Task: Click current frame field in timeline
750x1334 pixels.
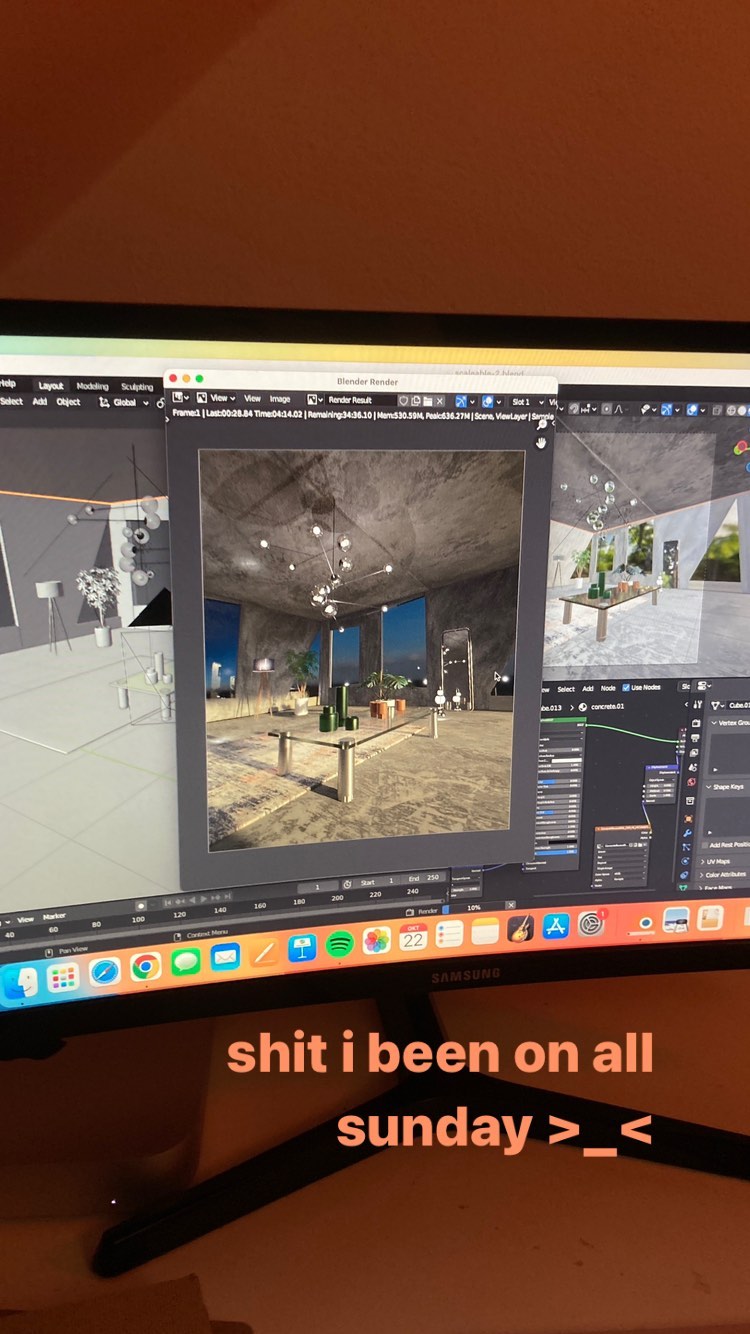Action: [x=318, y=887]
